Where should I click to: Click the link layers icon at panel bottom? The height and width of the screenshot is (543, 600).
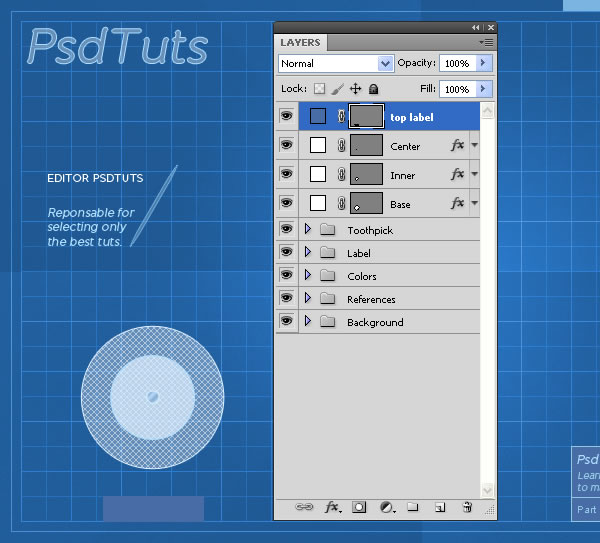point(304,507)
